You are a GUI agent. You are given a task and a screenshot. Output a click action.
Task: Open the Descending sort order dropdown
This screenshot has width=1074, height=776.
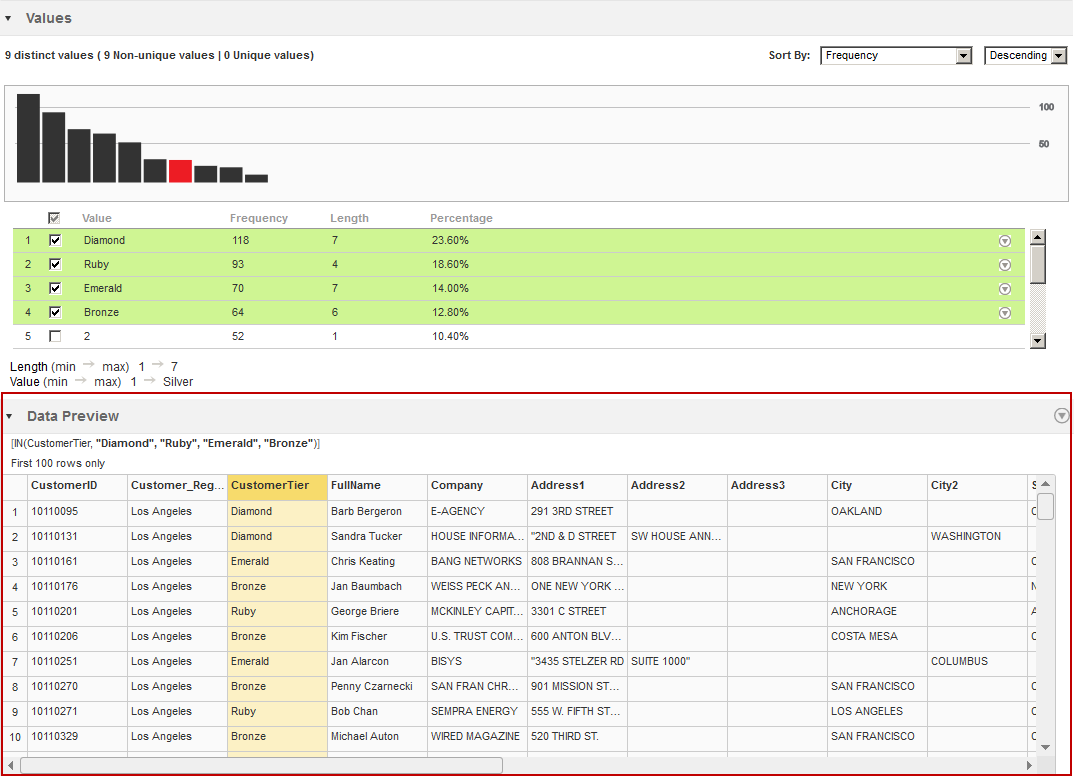pos(1025,56)
